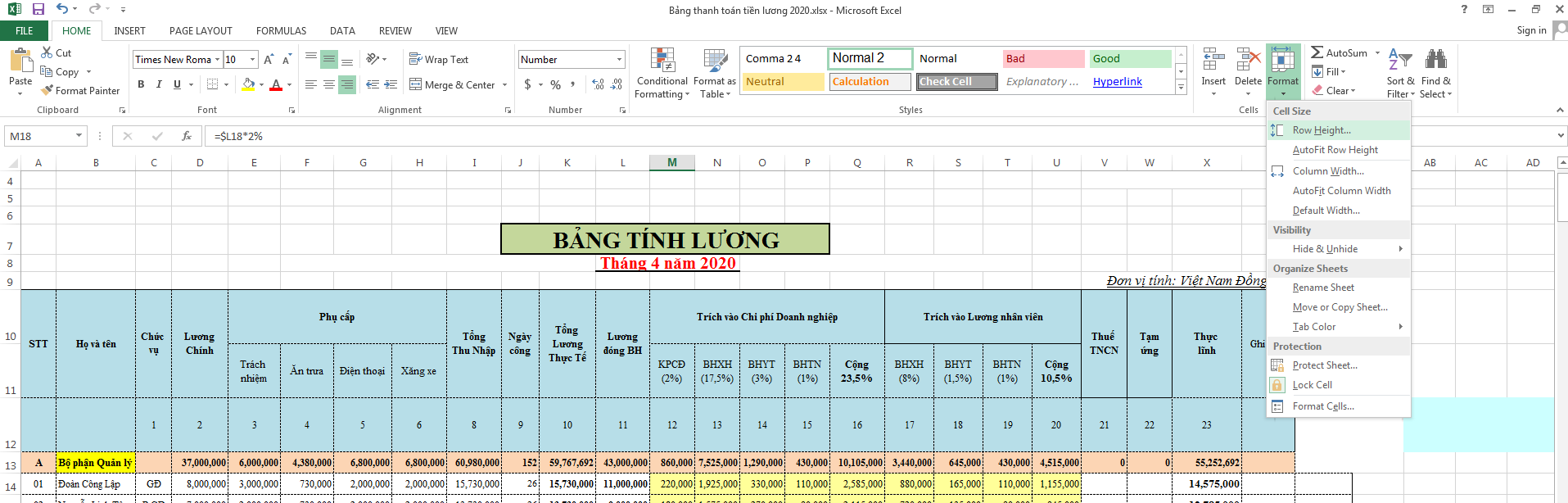Click the Insert Function fx icon
1568x503 pixels.
187,136
